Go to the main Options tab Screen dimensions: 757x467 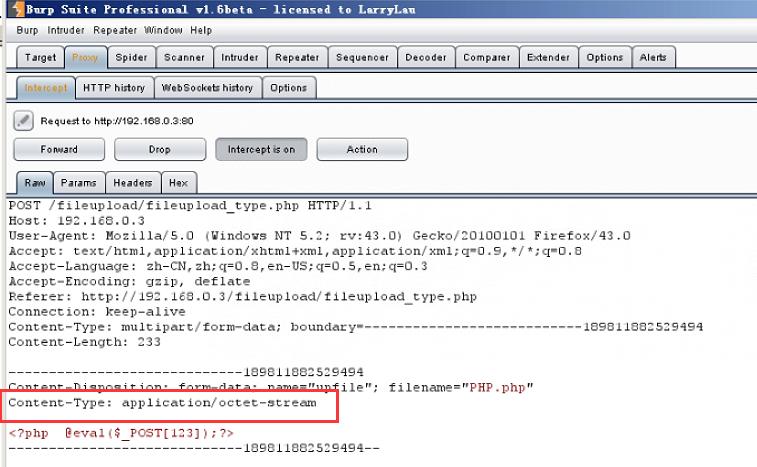point(605,57)
